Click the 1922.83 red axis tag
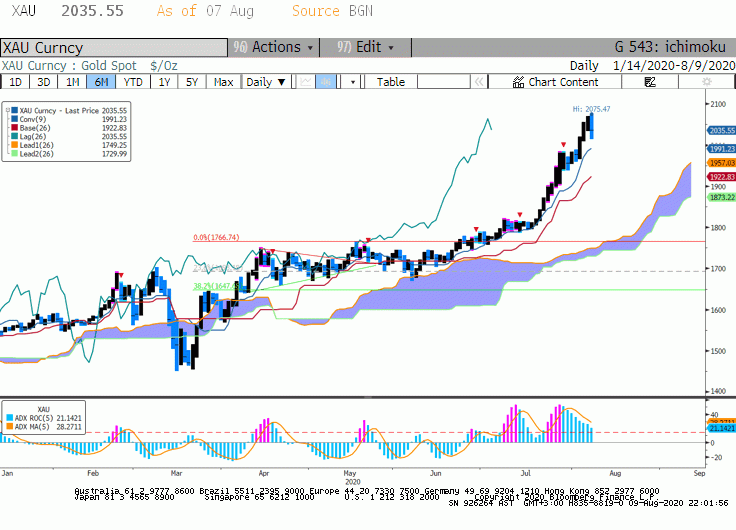The height and width of the screenshot is (530, 736). [x=721, y=177]
